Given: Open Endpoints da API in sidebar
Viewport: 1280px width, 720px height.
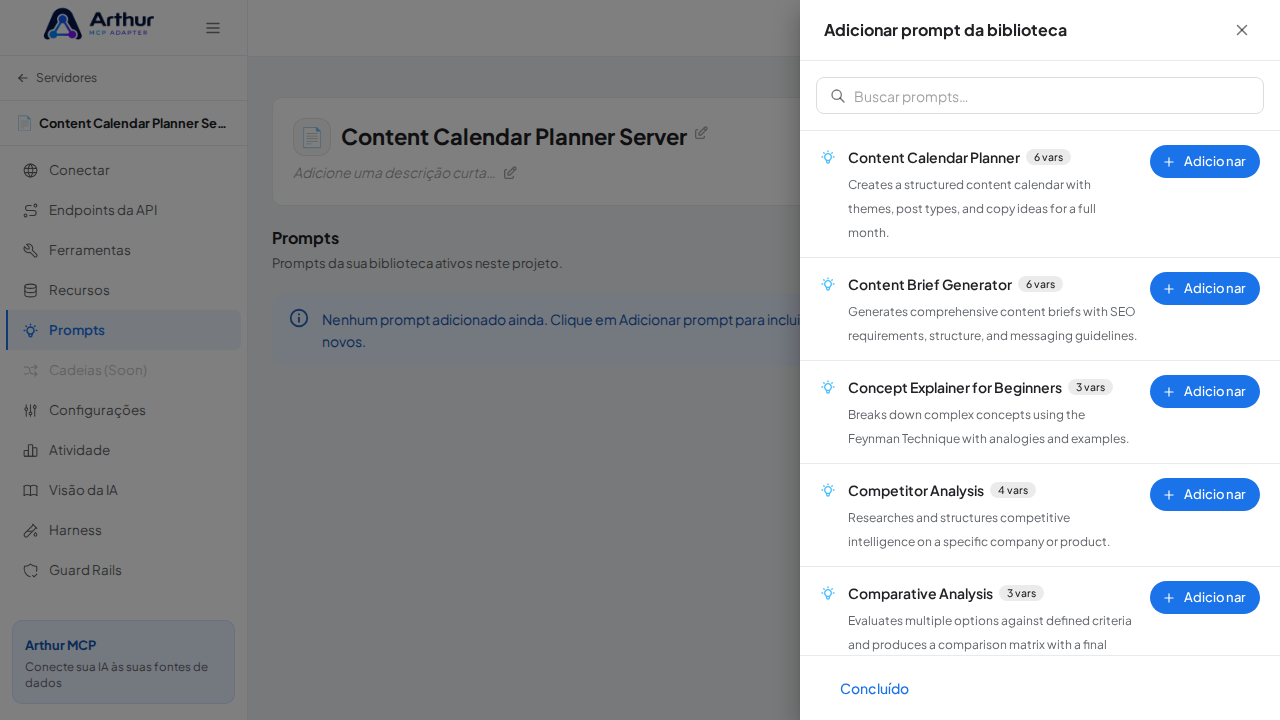Looking at the screenshot, I should pyautogui.click(x=123, y=210).
